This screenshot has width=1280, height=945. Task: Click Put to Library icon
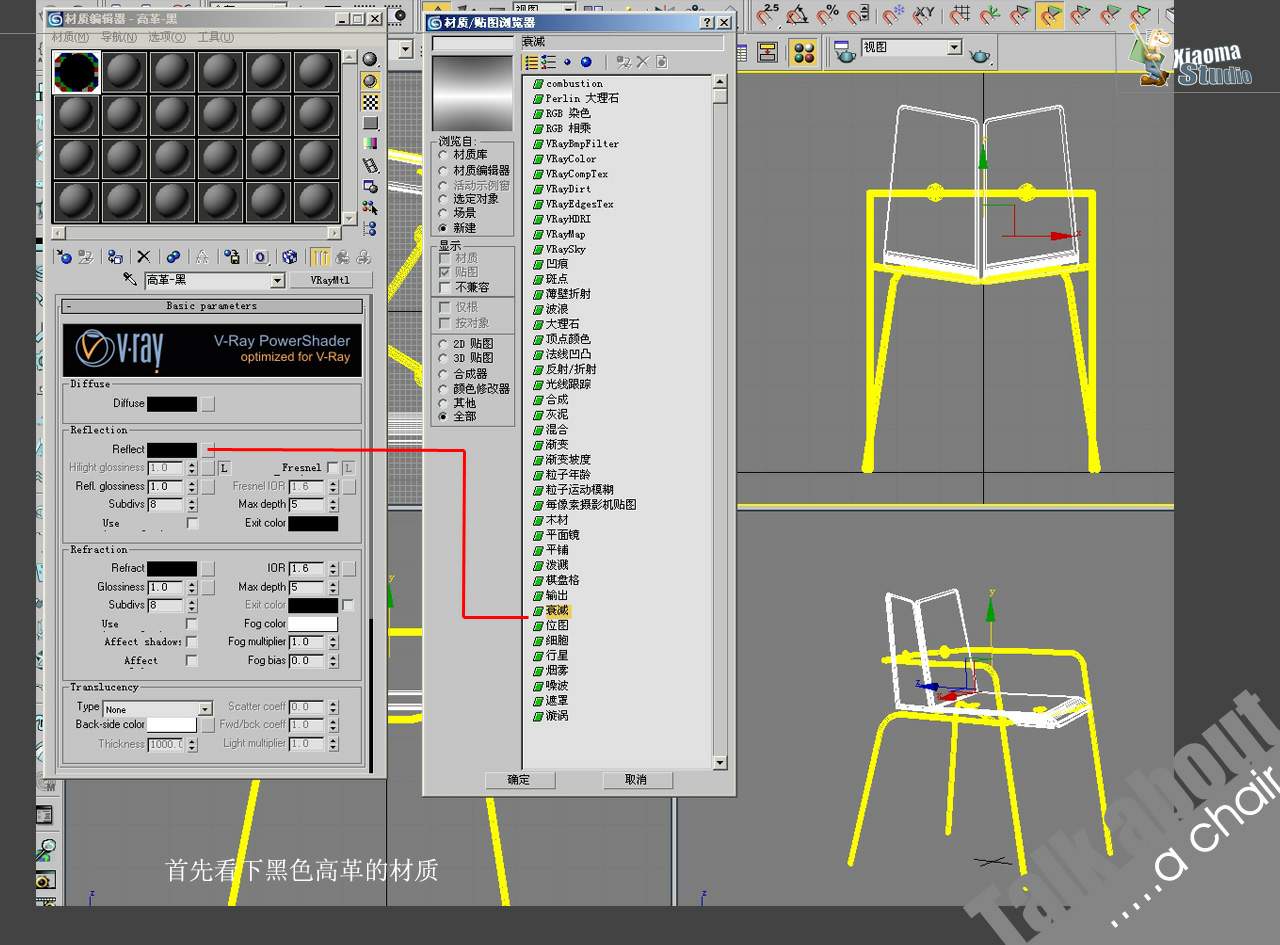click(x=232, y=257)
